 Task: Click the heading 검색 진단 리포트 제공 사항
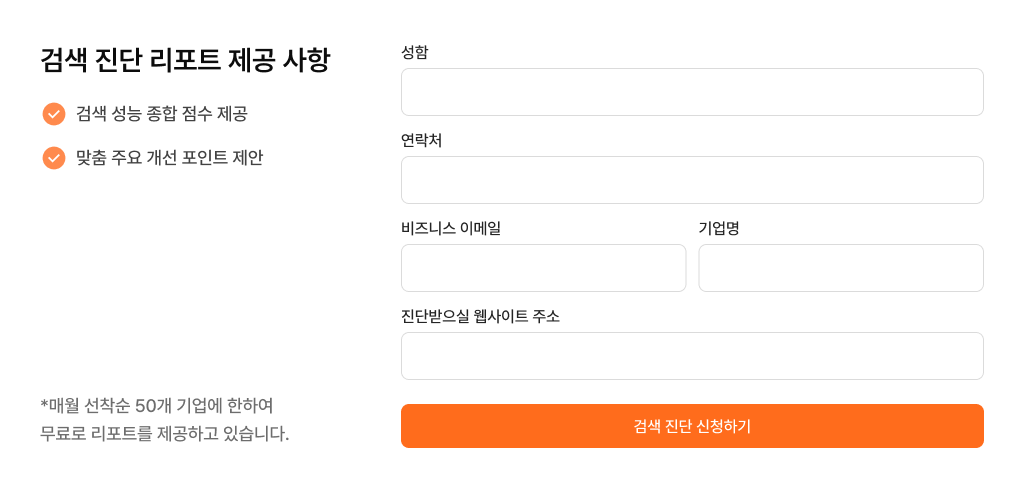click(185, 60)
